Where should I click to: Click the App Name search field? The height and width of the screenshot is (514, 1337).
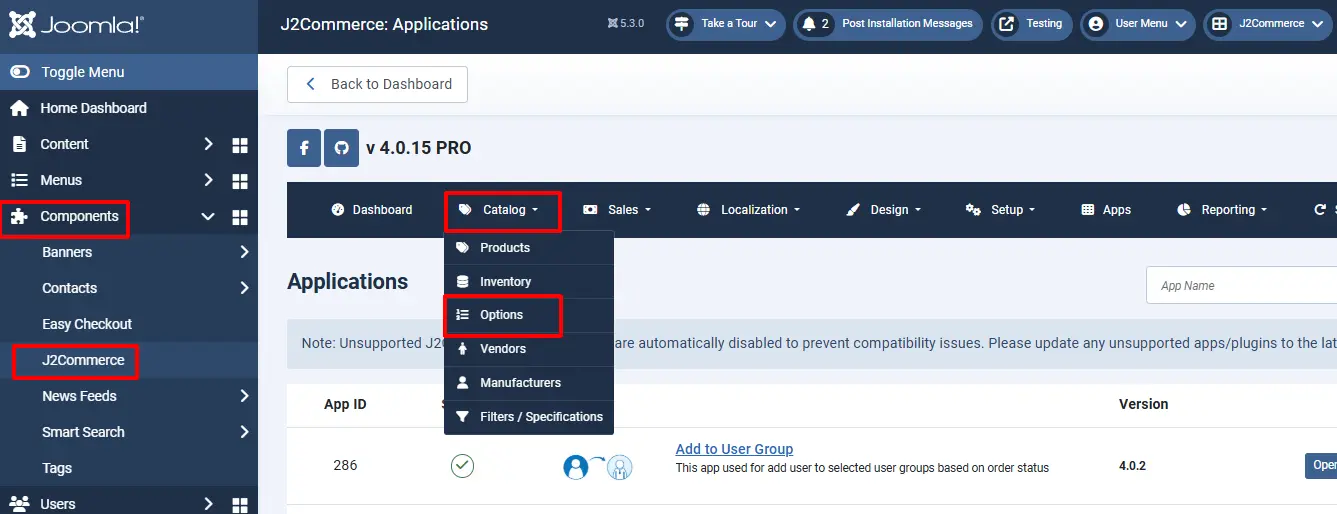[x=1241, y=285]
